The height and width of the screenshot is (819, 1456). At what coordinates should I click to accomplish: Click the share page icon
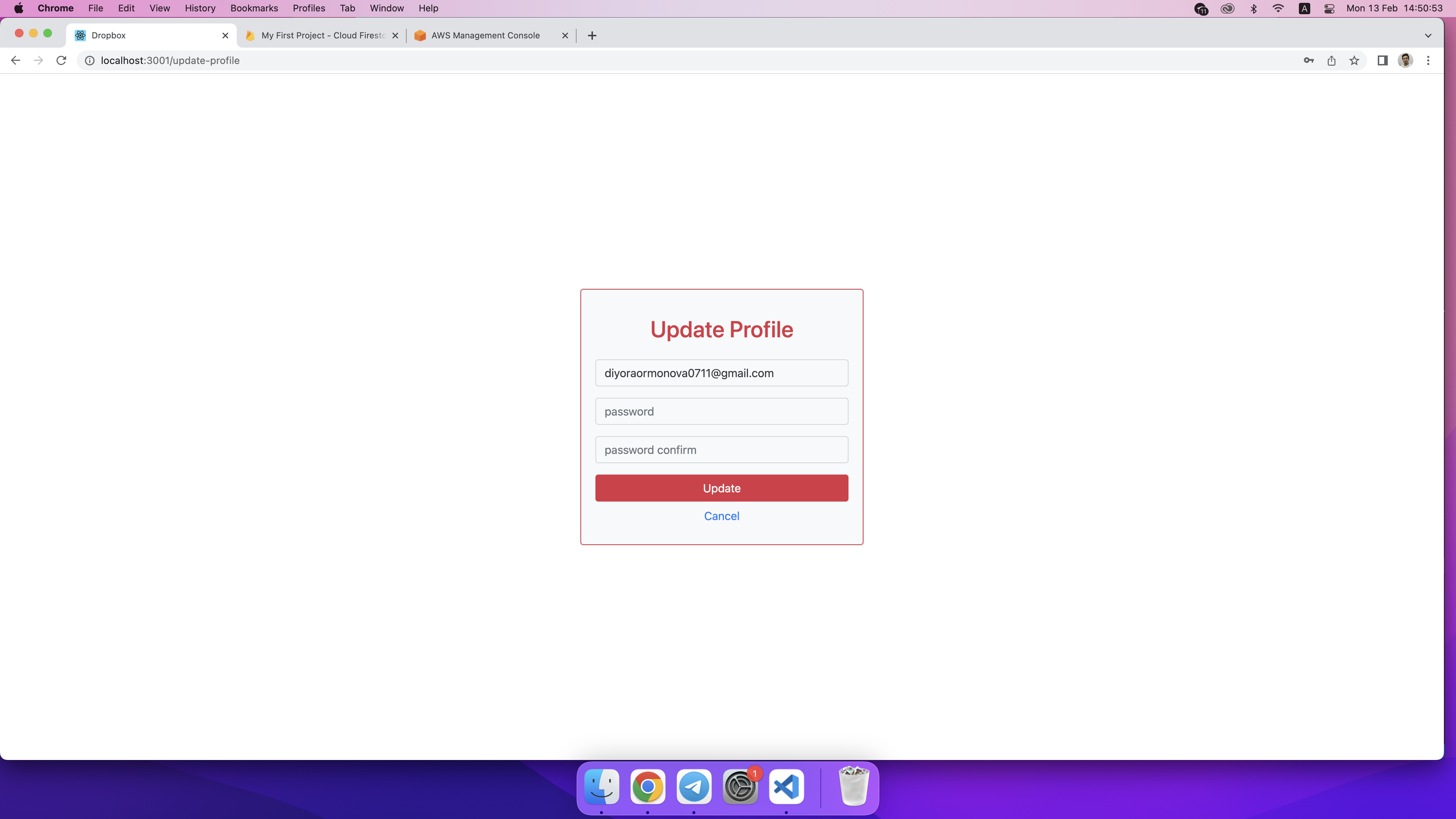[x=1331, y=60]
